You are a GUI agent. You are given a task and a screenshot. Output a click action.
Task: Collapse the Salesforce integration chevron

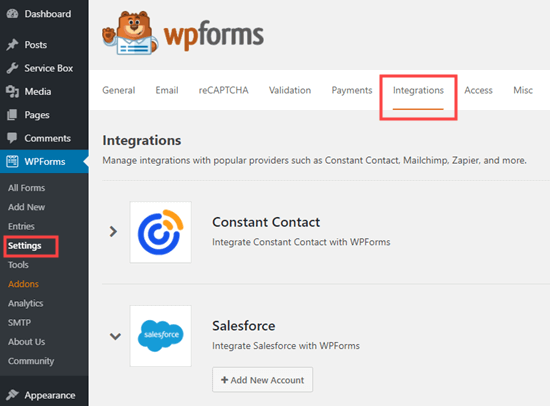(115, 336)
